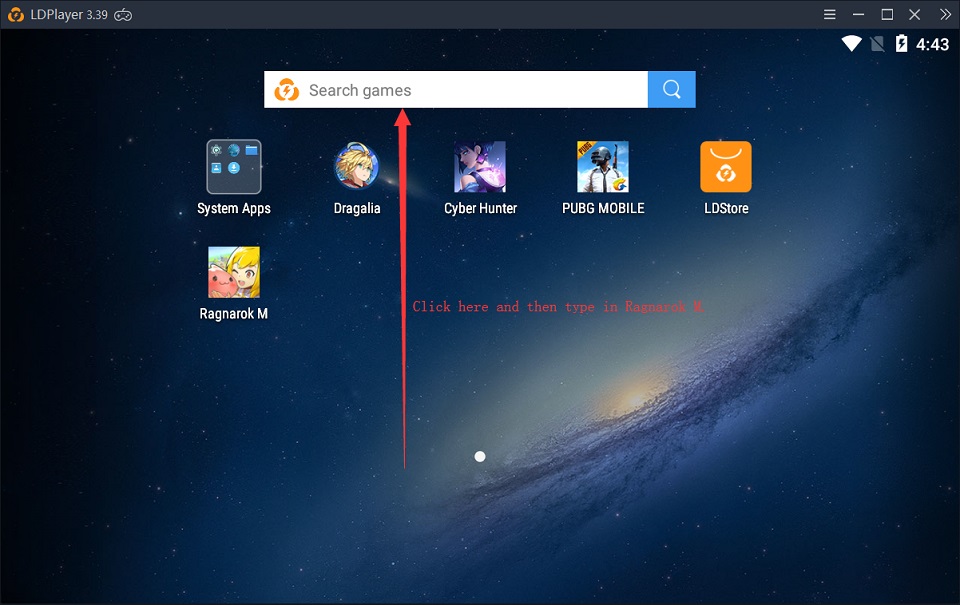The height and width of the screenshot is (605, 960).
Task: Click the home screen page indicator dot
Action: pos(480,456)
